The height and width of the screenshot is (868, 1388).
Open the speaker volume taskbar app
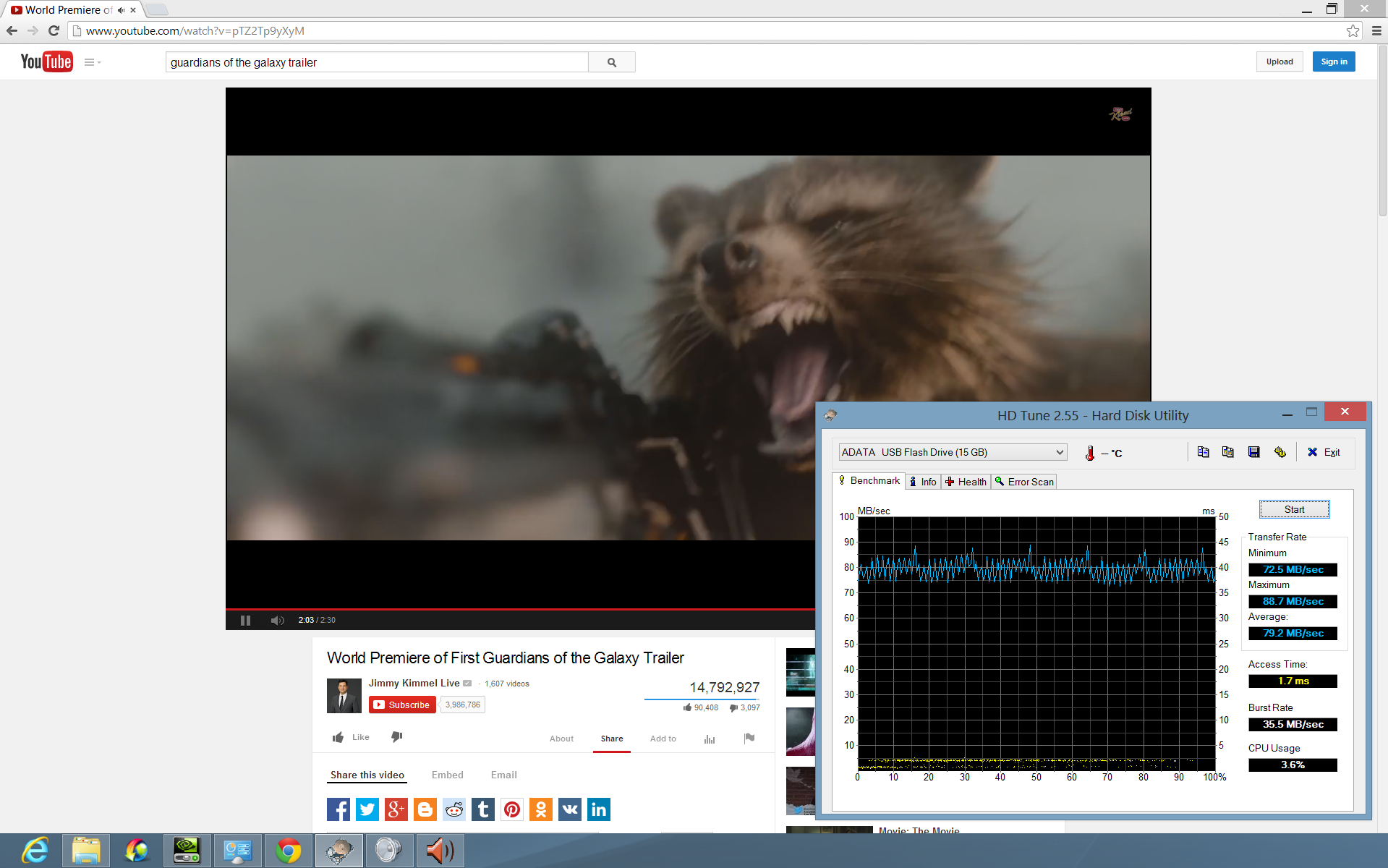click(x=440, y=851)
